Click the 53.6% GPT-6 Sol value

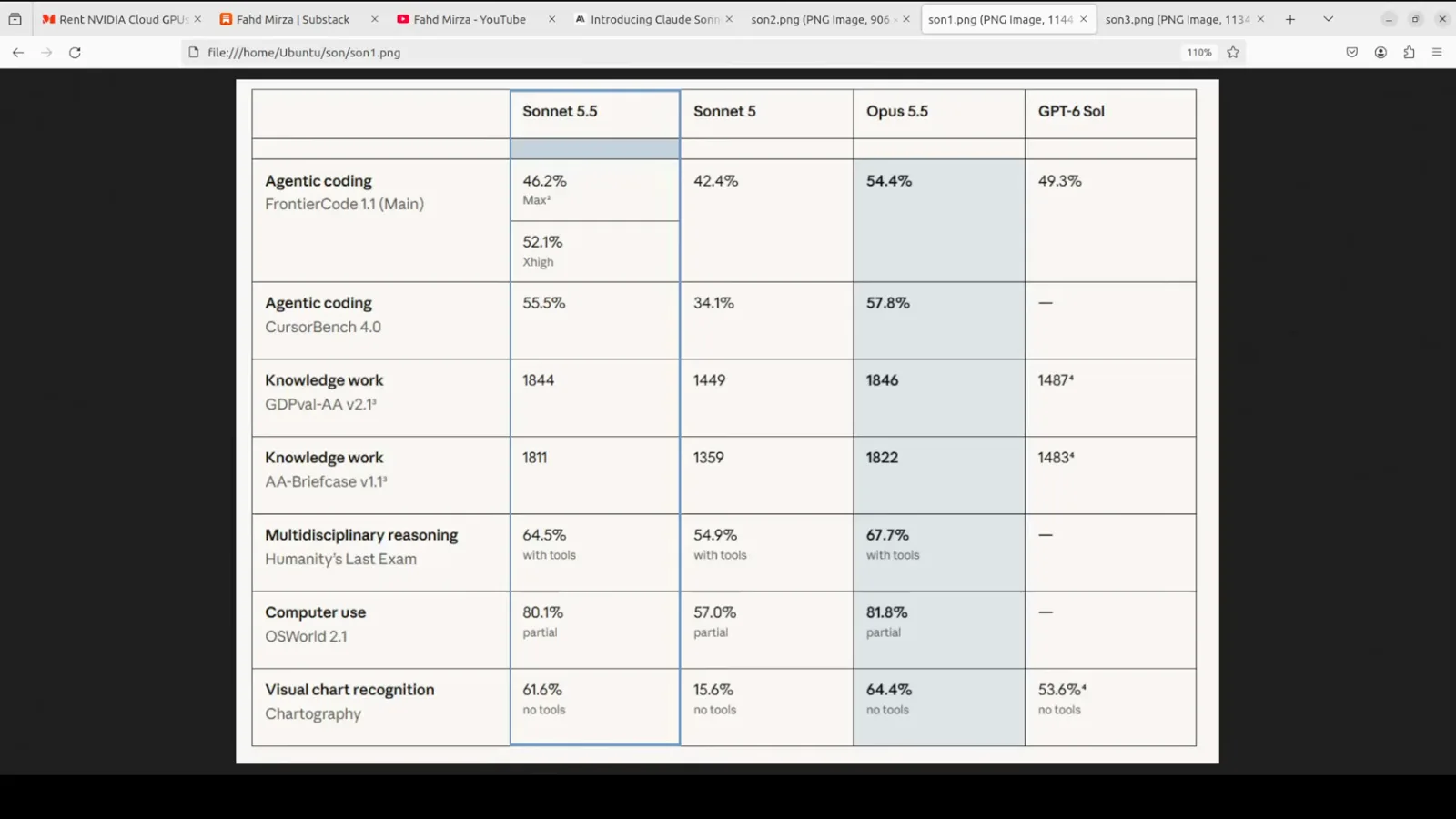(x=1062, y=690)
